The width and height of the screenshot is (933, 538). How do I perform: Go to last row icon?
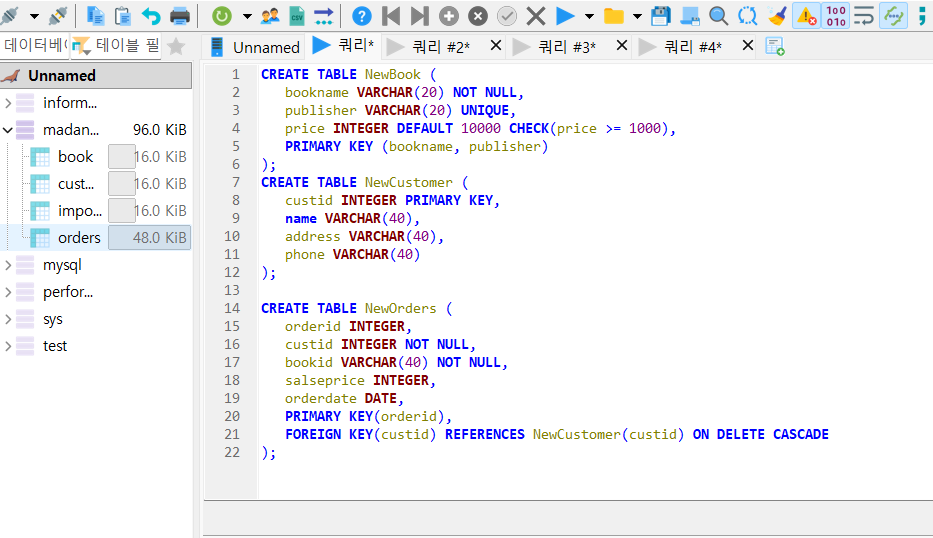pyautogui.click(x=419, y=16)
